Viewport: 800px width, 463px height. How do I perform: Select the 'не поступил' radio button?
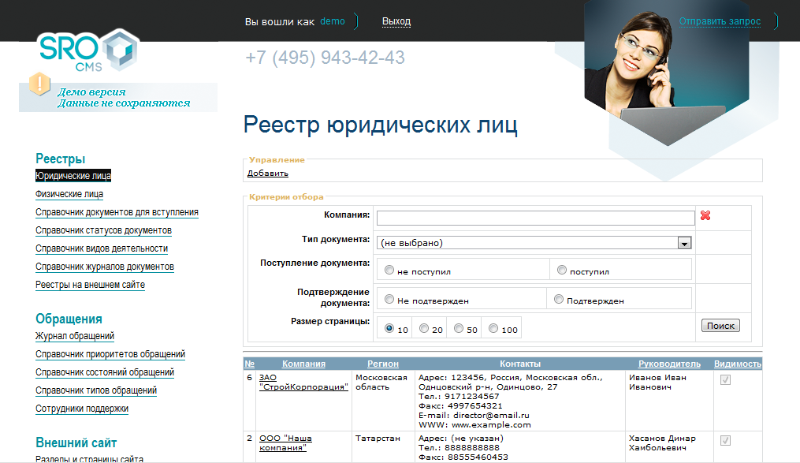[387, 270]
